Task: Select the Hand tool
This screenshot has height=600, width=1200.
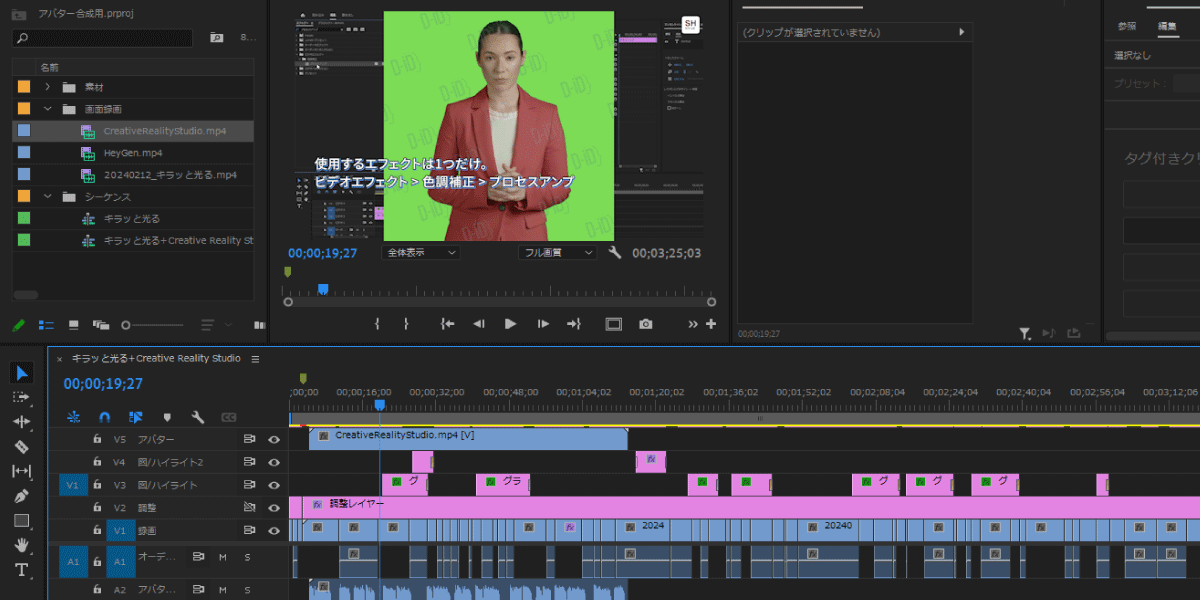Action: click(22, 545)
